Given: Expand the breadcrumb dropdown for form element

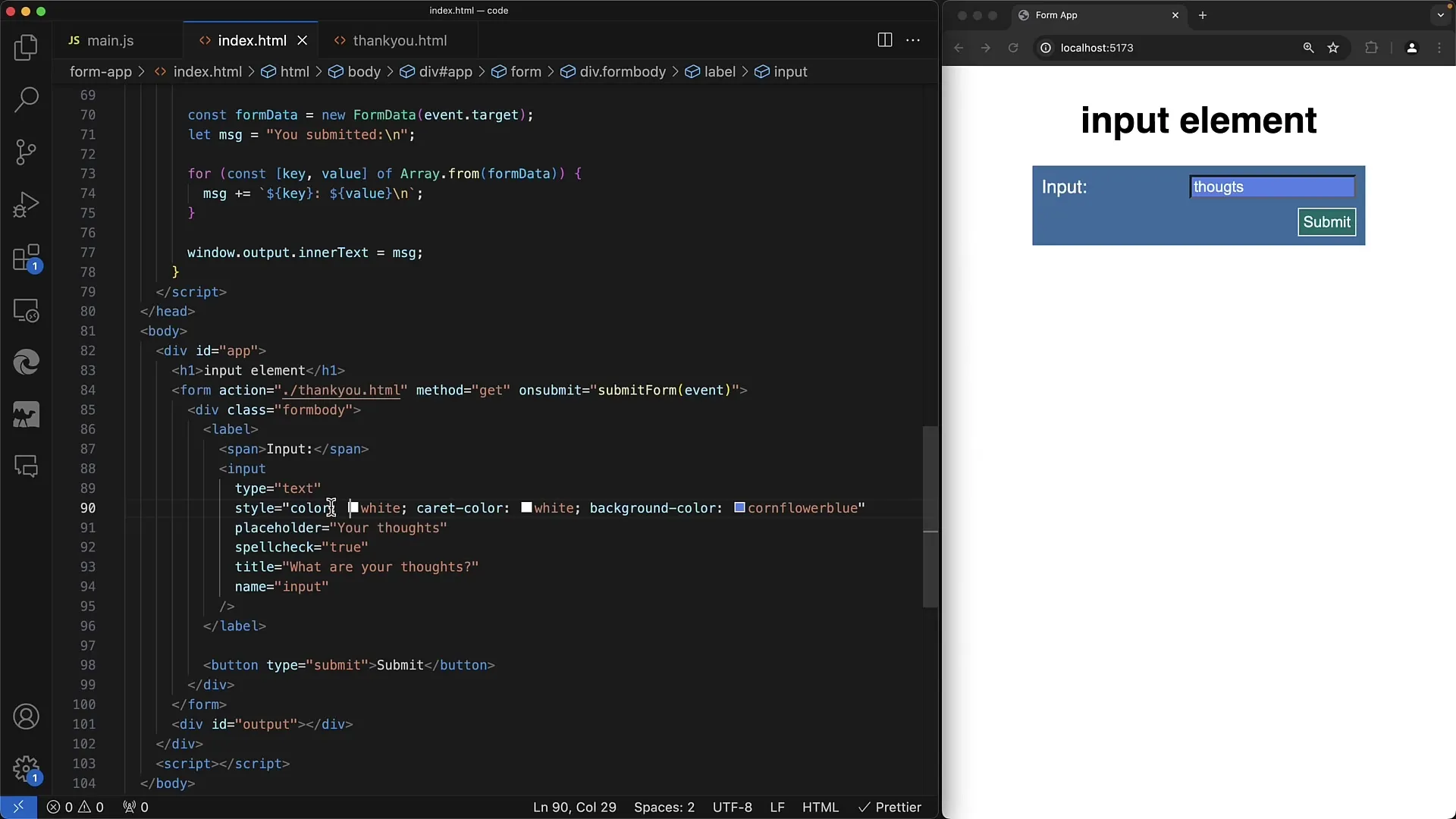Looking at the screenshot, I should [525, 71].
